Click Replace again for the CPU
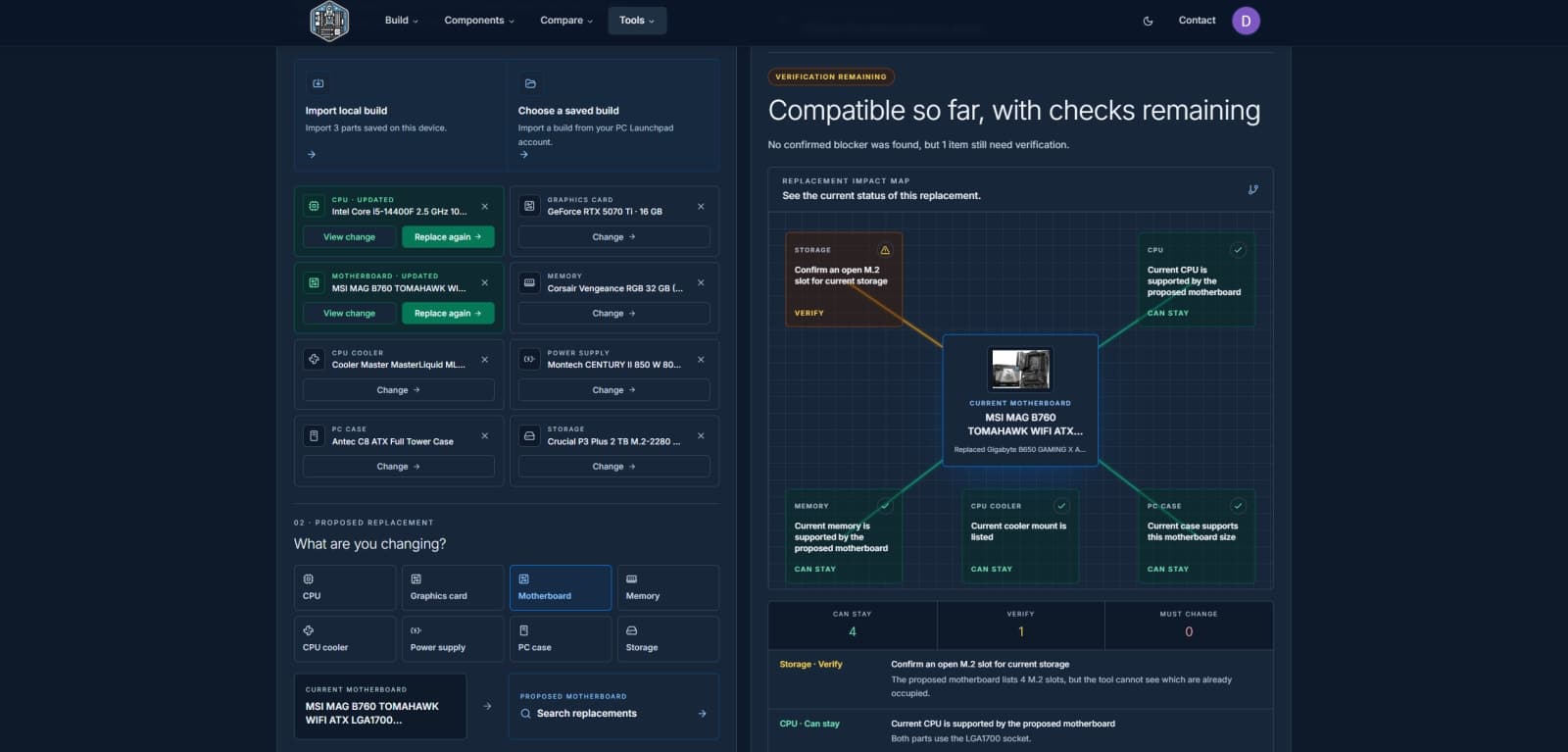 coord(448,237)
